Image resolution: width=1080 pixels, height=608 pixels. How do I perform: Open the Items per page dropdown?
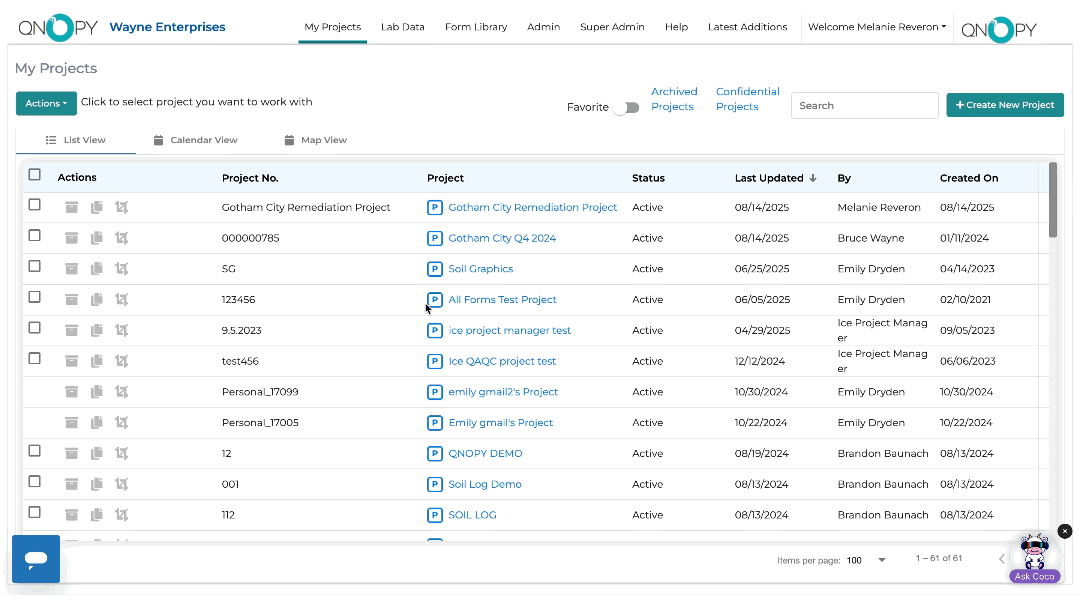[x=866, y=560]
